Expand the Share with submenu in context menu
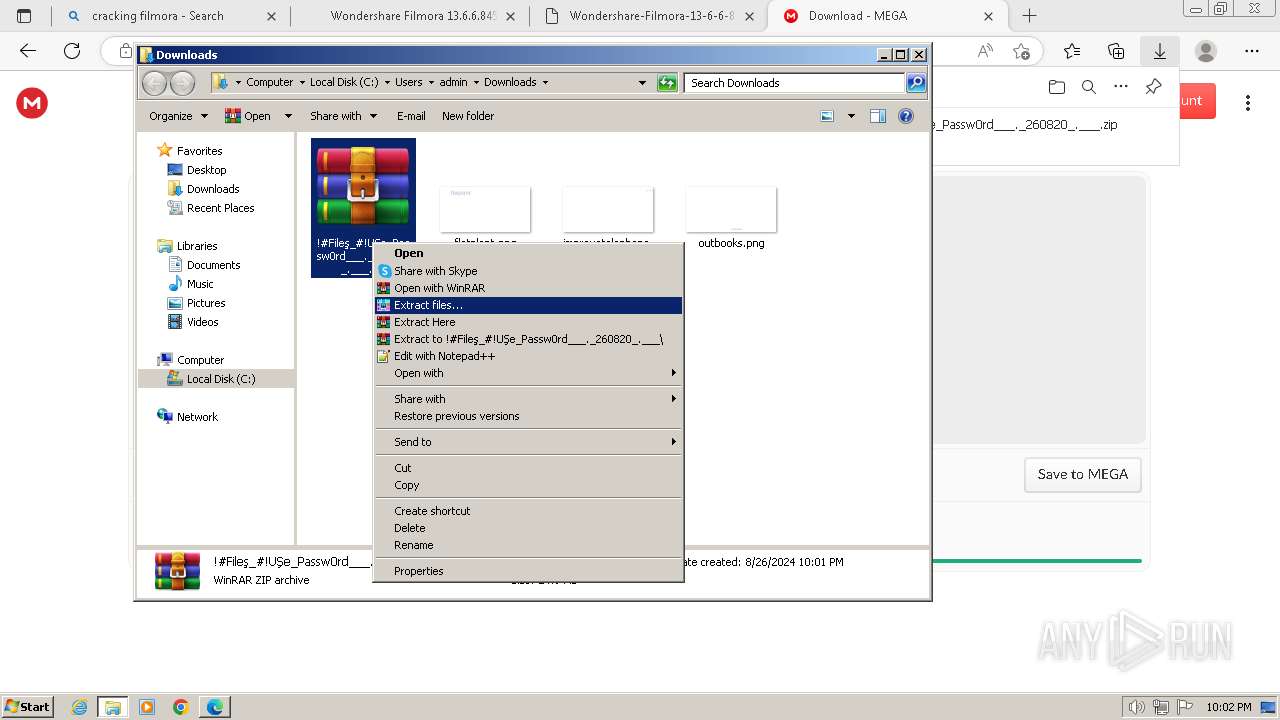 click(528, 399)
